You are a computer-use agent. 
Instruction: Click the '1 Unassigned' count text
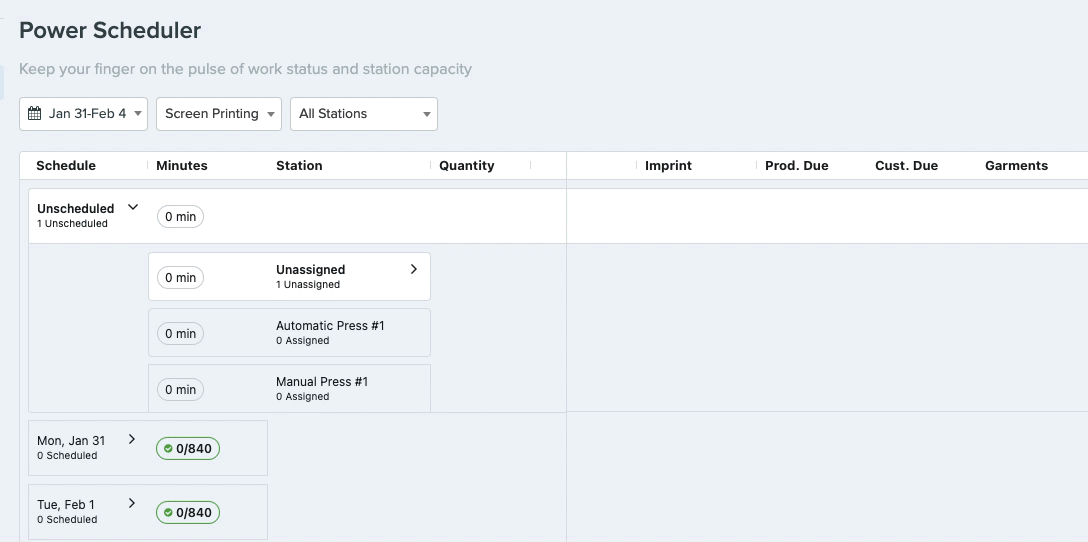coord(308,285)
